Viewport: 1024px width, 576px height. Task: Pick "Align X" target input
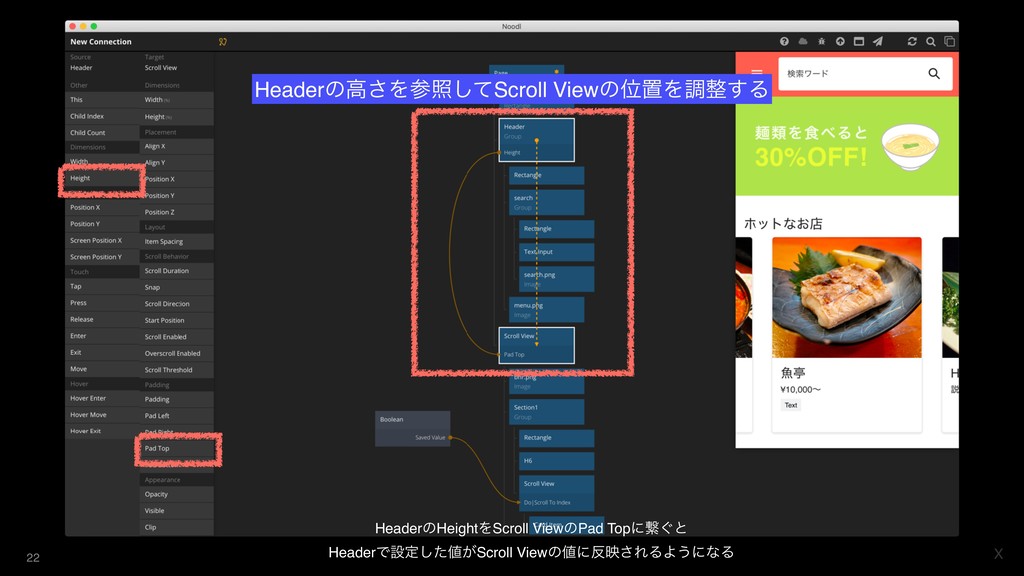pyautogui.click(x=176, y=146)
